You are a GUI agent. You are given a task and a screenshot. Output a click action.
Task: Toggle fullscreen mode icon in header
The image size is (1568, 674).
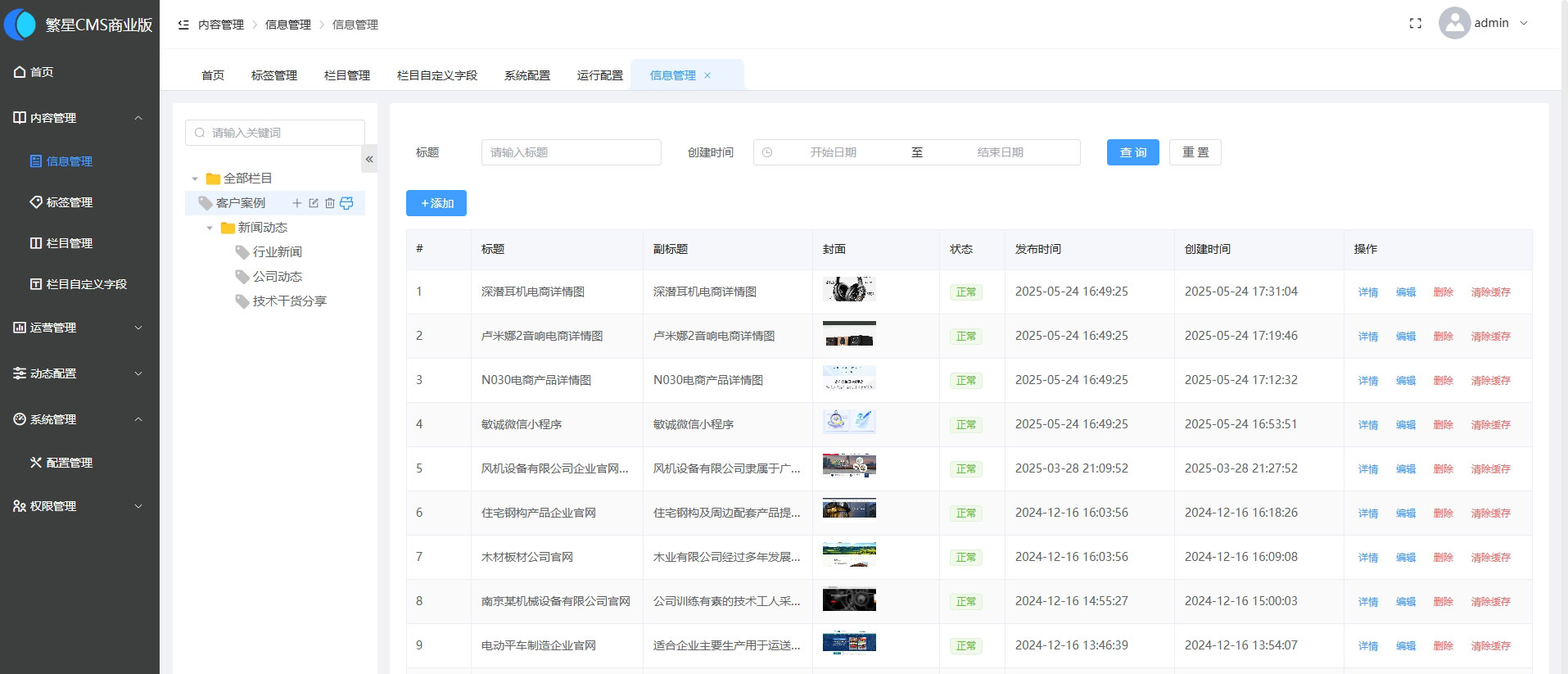click(1415, 24)
